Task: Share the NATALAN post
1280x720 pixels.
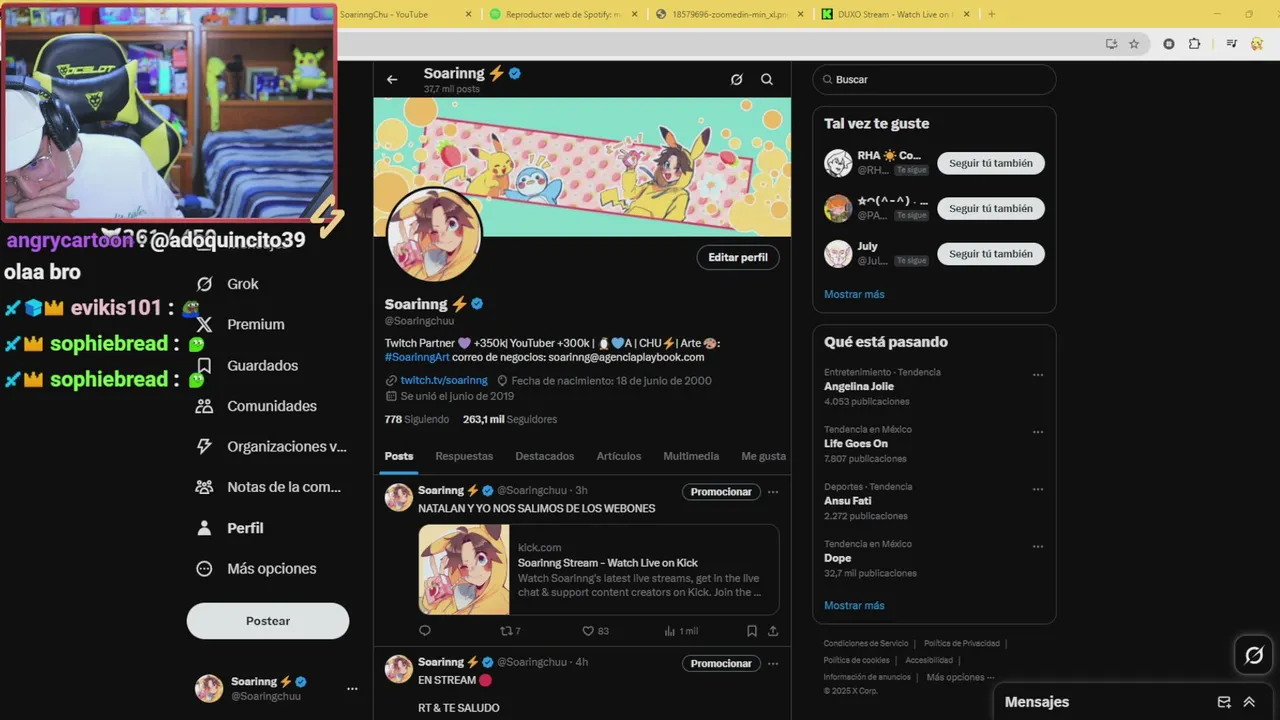Action: [x=773, y=631]
